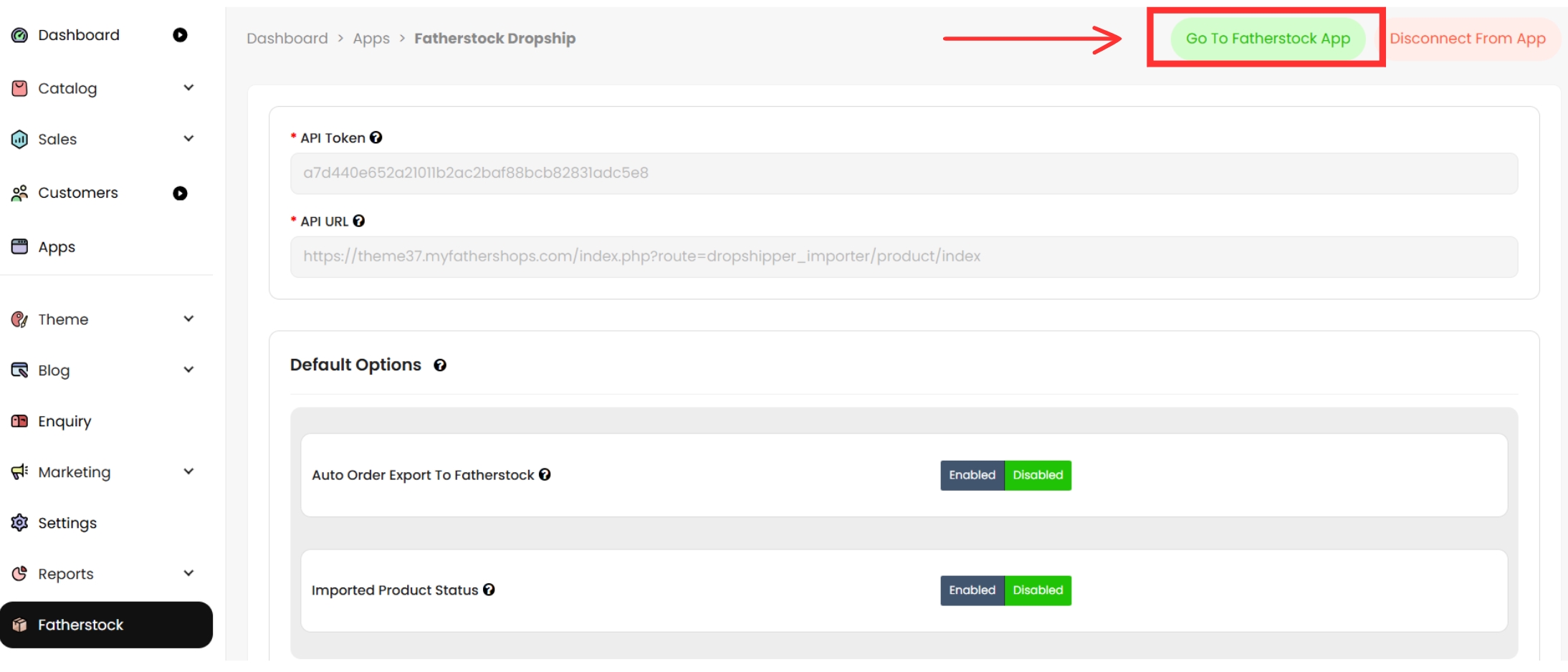
Task: Expand the Reports menu chevron
Action: pos(188,573)
